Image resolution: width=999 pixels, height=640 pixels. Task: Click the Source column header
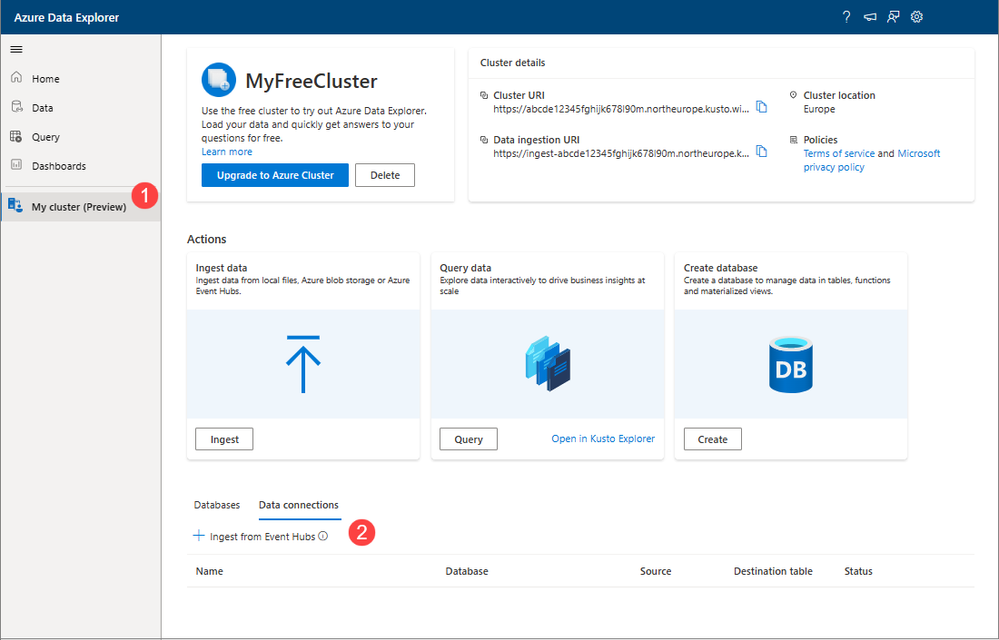[x=656, y=571]
